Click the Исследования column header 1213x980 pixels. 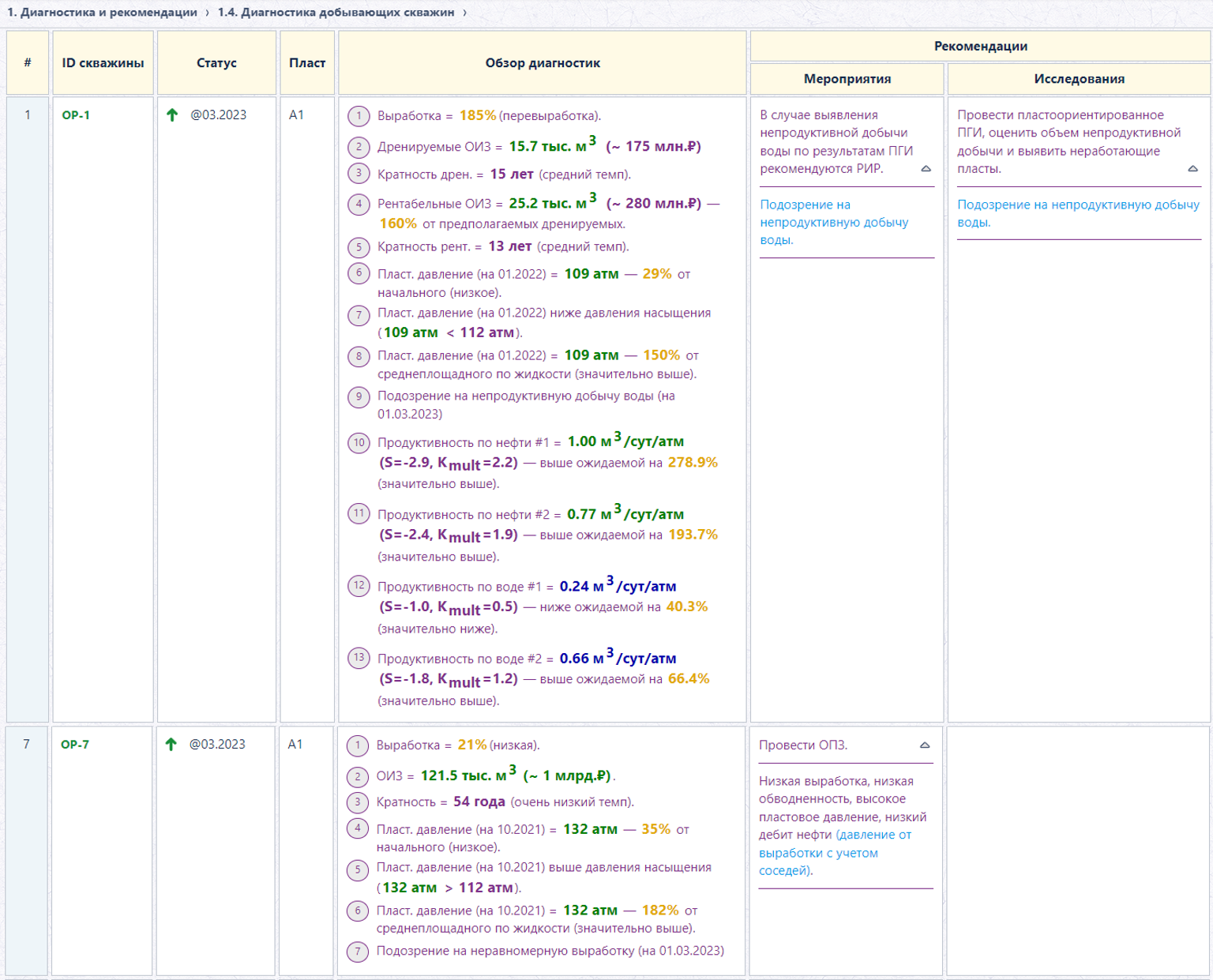tap(1079, 79)
